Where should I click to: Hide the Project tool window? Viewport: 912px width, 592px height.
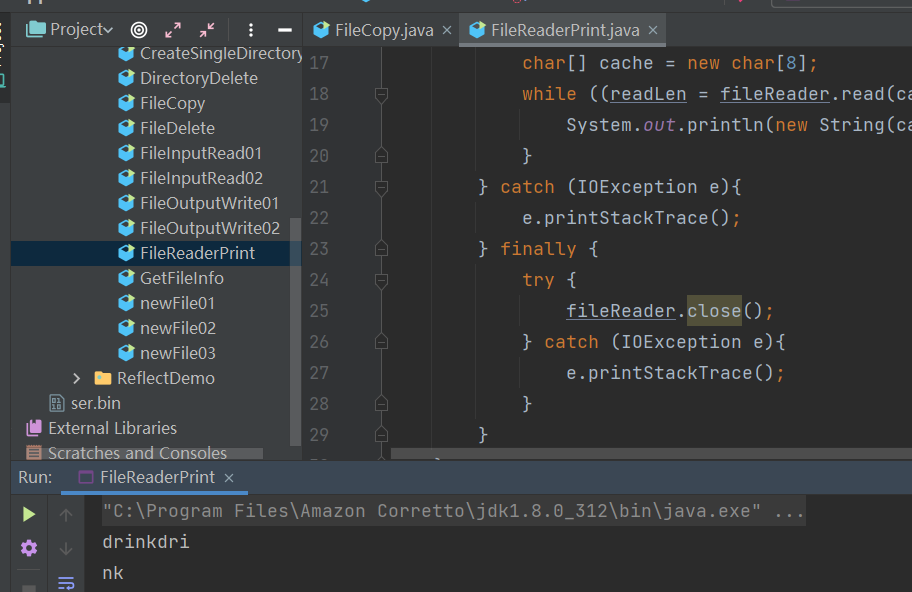coord(285,30)
